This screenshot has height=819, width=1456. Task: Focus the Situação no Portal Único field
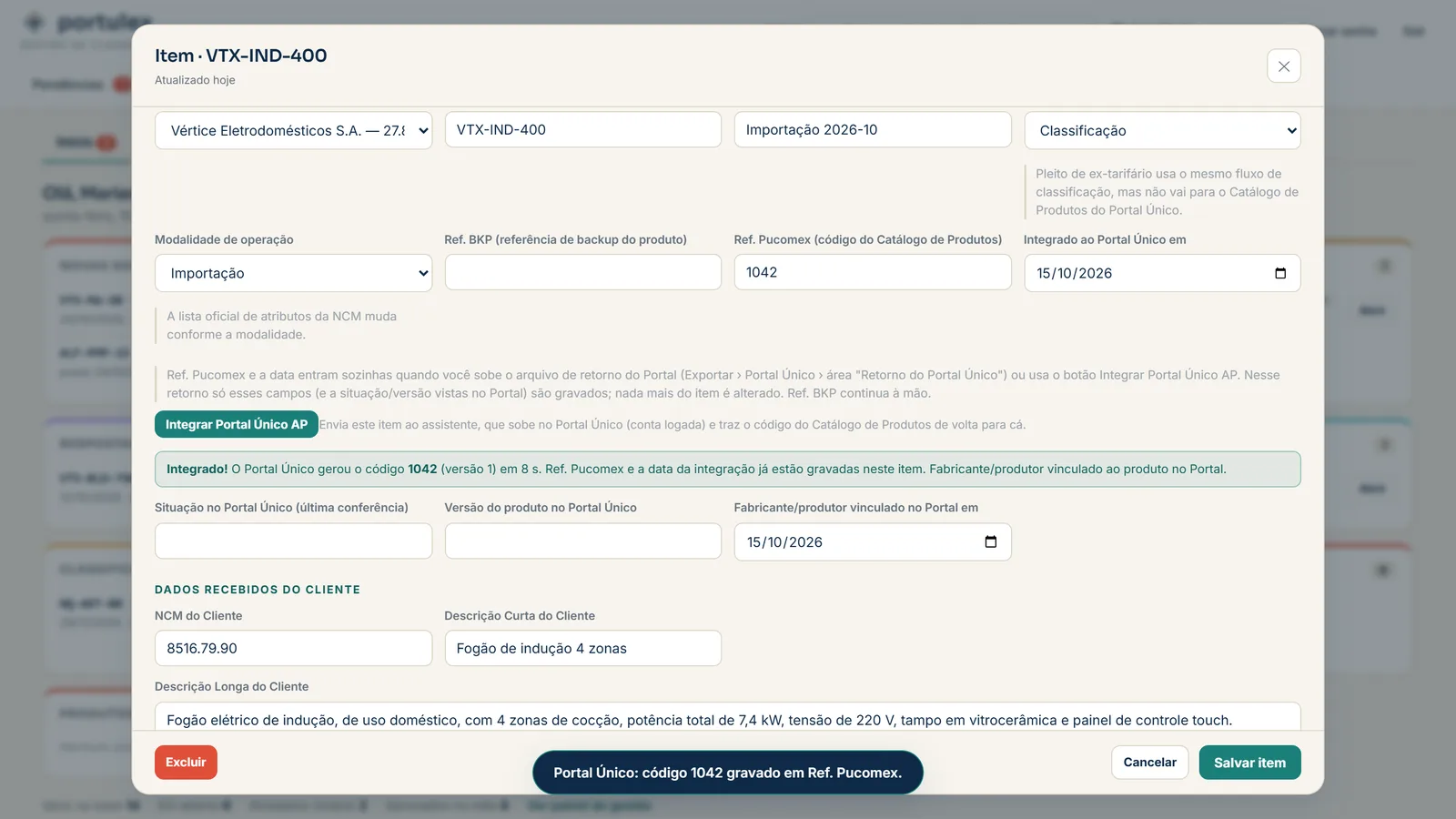pos(293,541)
